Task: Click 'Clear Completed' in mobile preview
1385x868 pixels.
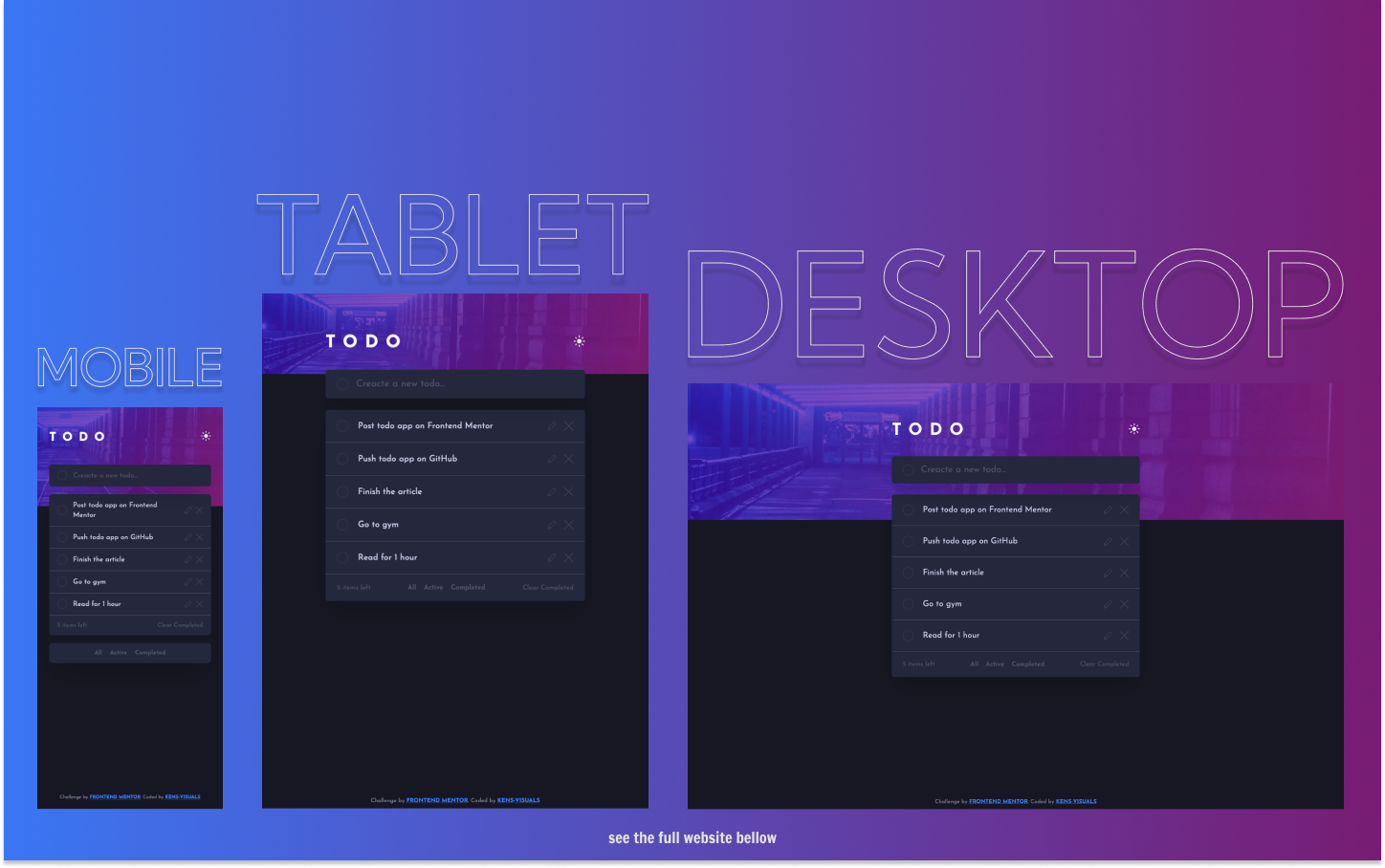Action: tap(180, 625)
